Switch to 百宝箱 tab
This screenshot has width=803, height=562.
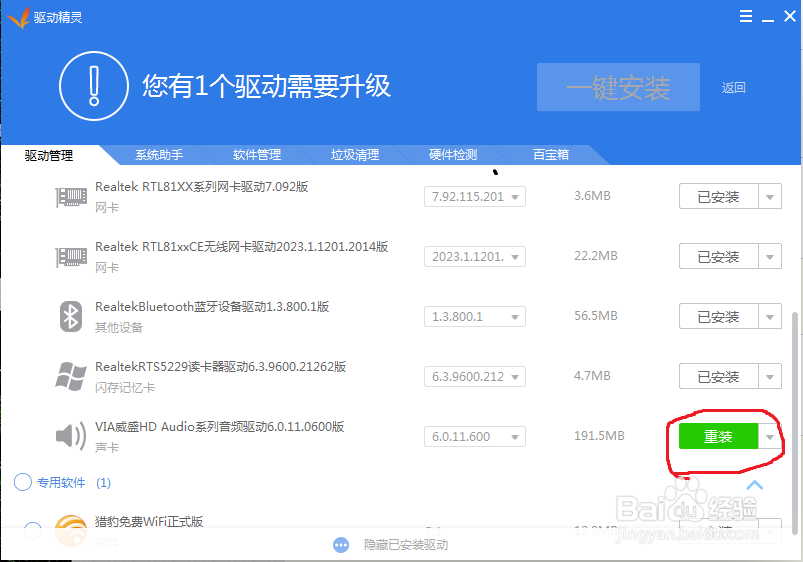[x=551, y=155]
